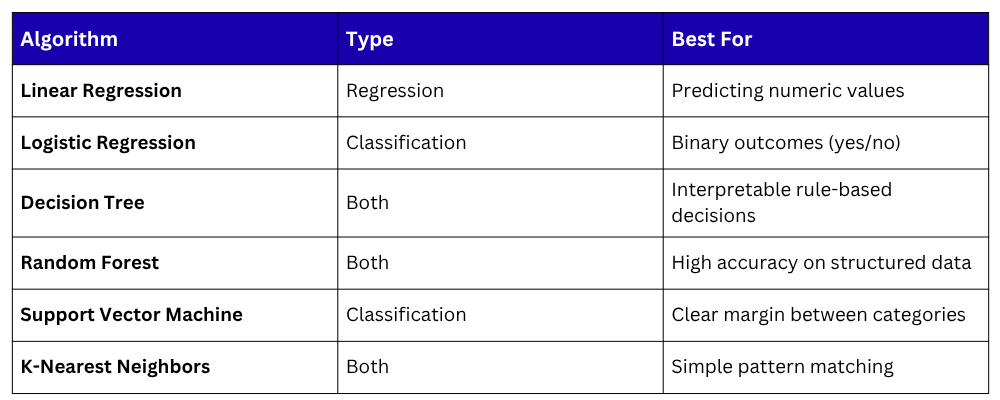Click the Binary outcomes (yes/no) cell
The image size is (1000, 400).
pos(786,143)
